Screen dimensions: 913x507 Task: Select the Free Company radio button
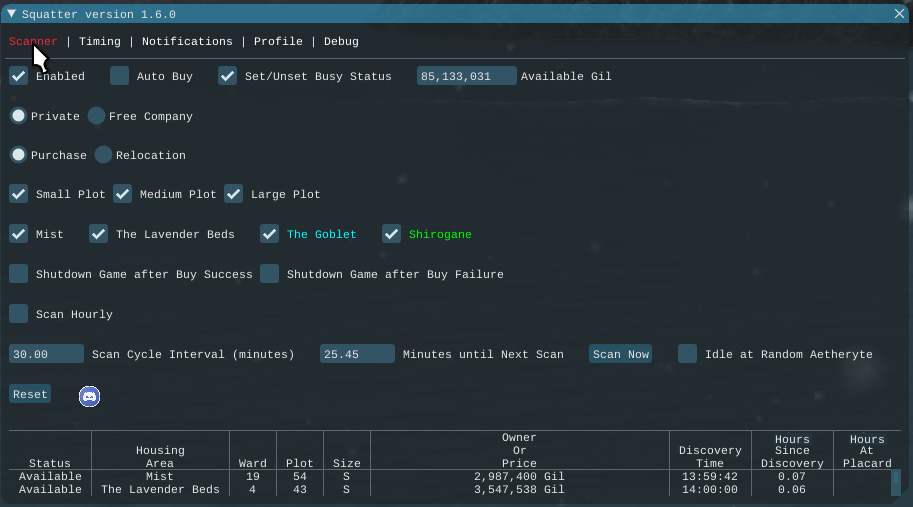pyautogui.click(x=96, y=116)
